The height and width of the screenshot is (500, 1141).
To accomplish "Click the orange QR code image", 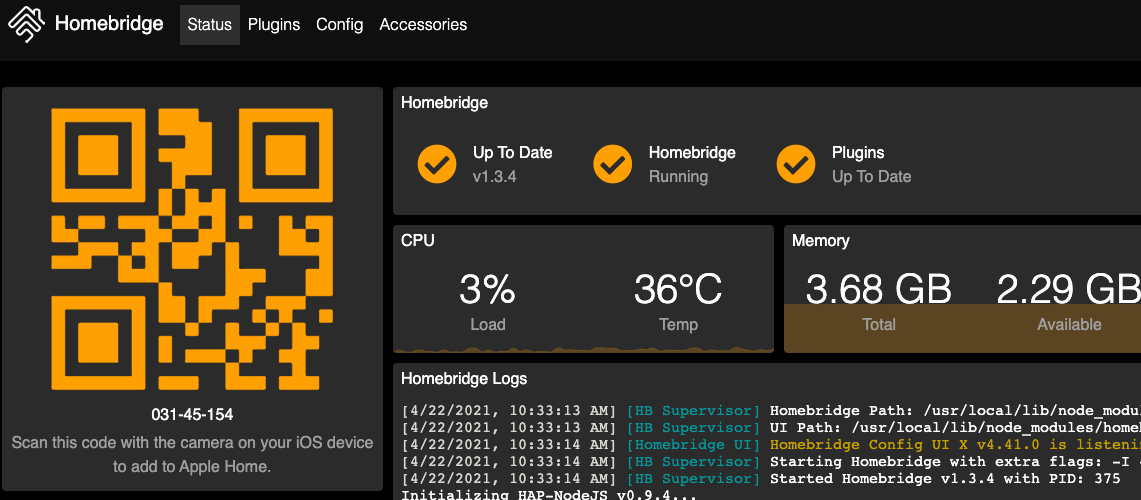I will click(192, 248).
